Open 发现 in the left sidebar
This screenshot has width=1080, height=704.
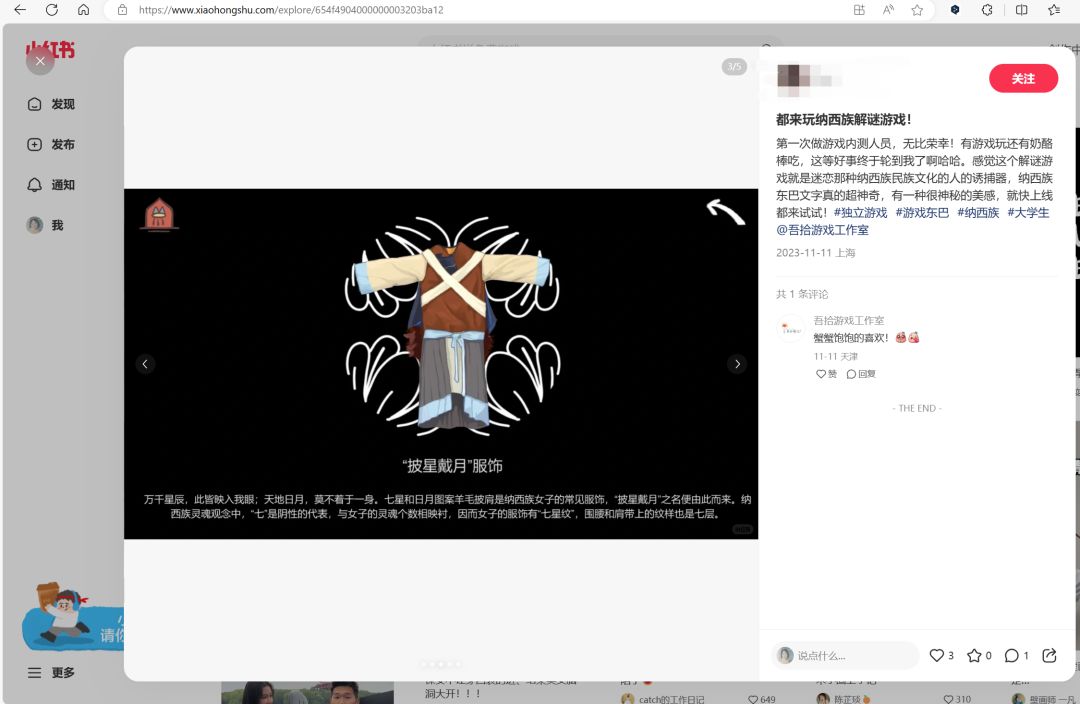(x=51, y=104)
